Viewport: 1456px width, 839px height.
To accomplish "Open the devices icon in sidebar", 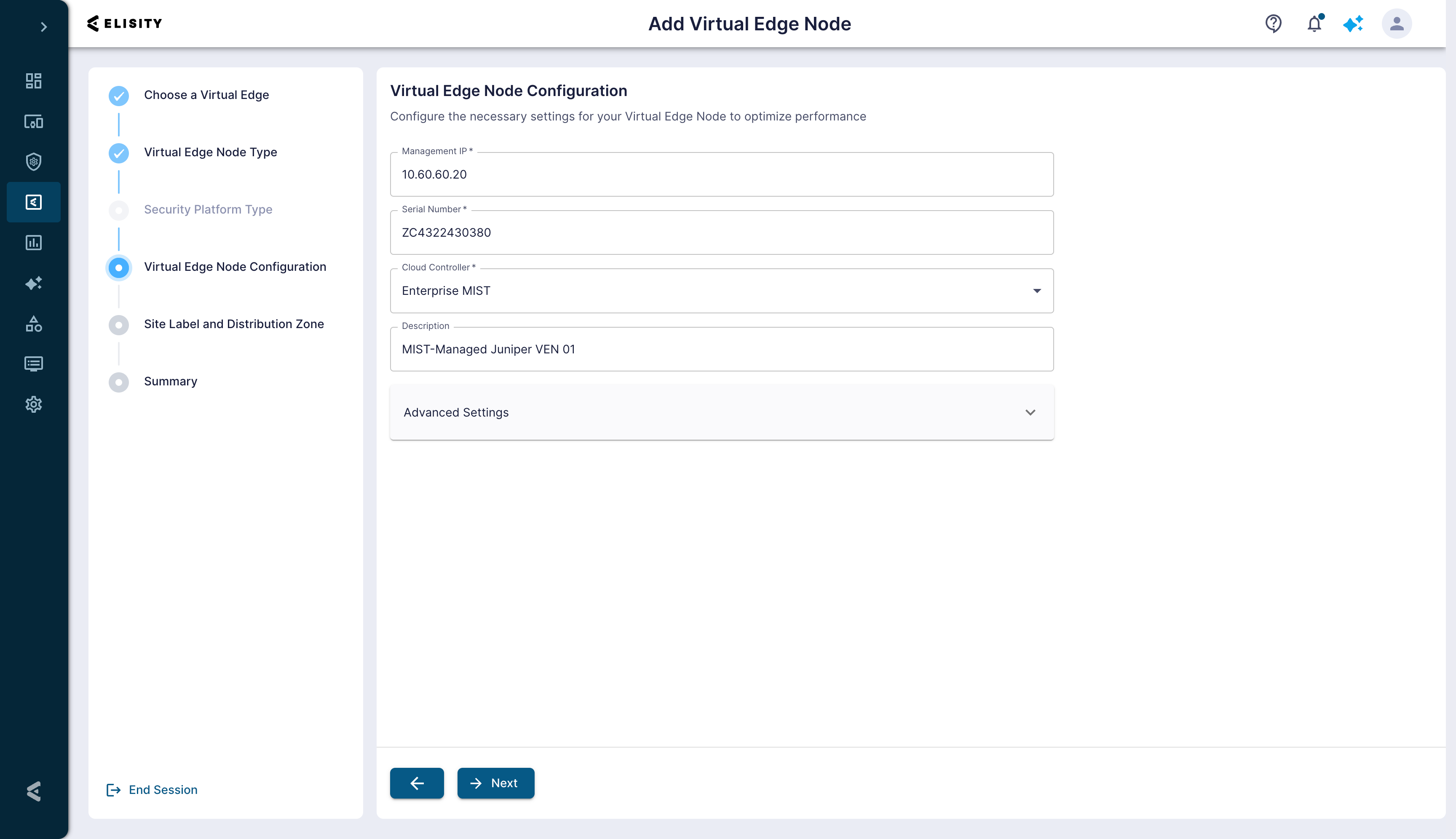I will pos(33,122).
